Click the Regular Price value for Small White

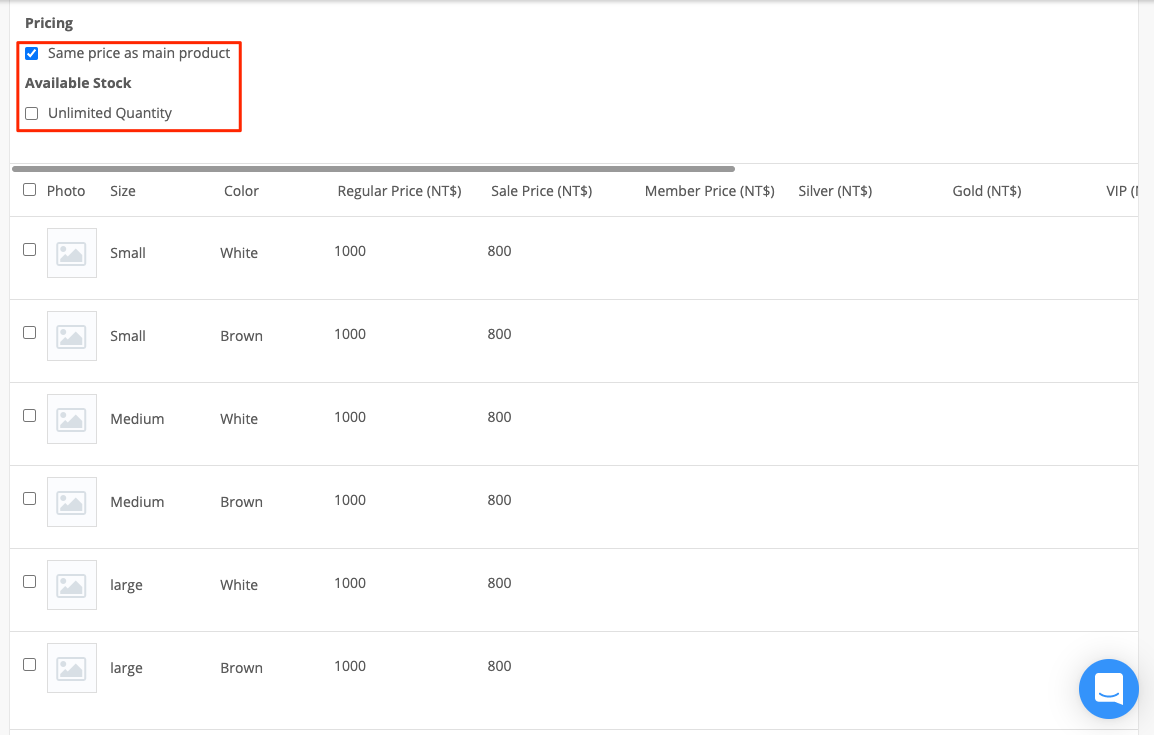click(x=349, y=251)
